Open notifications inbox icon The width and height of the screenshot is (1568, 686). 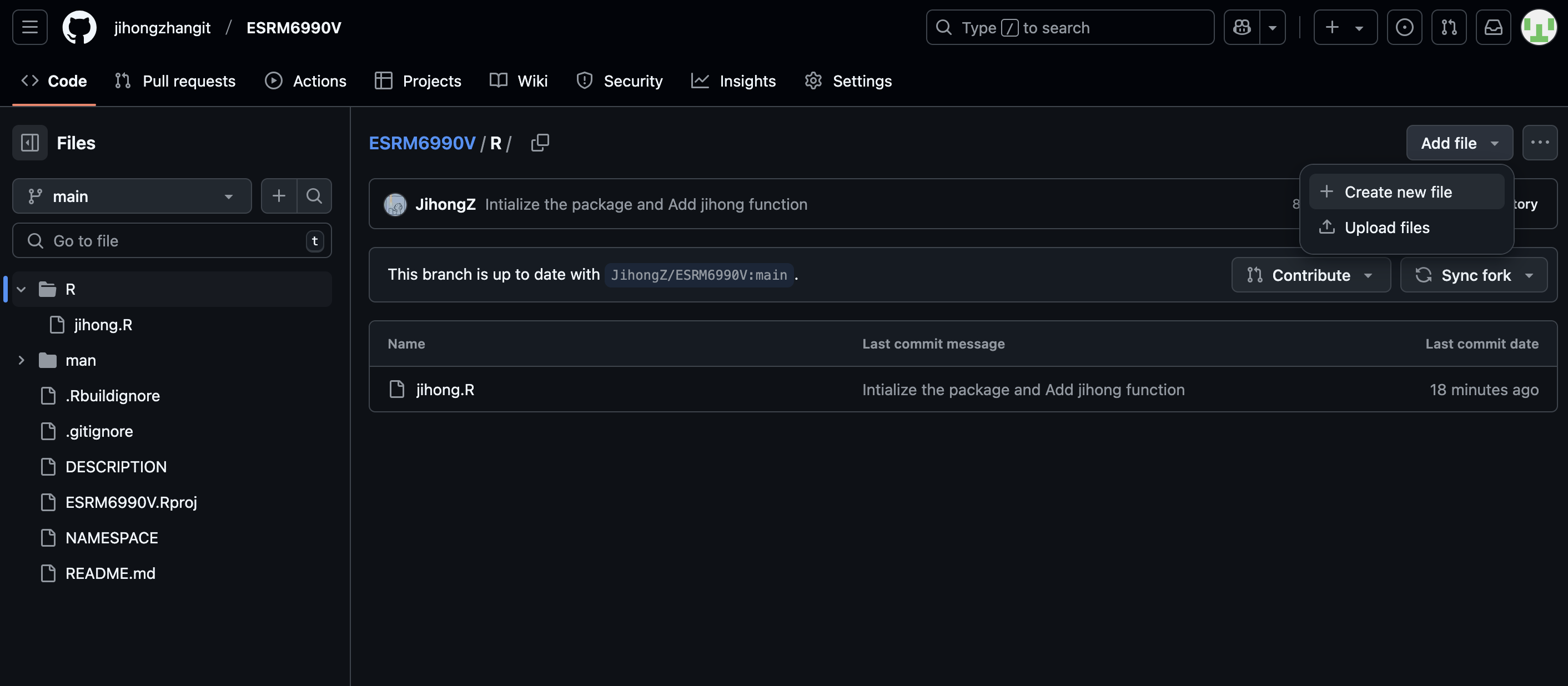coord(1493,27)
